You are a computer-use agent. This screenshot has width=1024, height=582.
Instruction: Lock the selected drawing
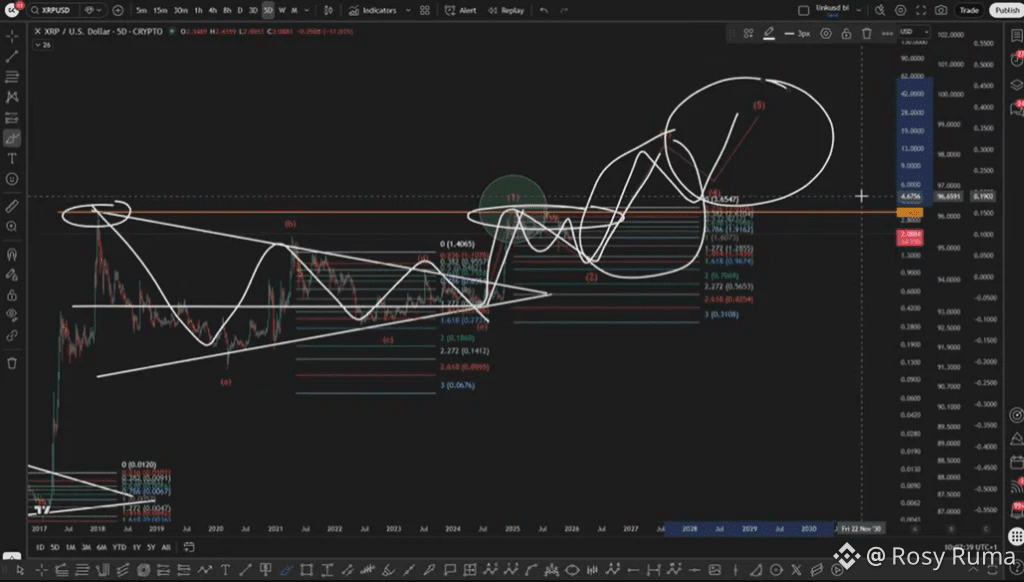click(x=846, y=33)
